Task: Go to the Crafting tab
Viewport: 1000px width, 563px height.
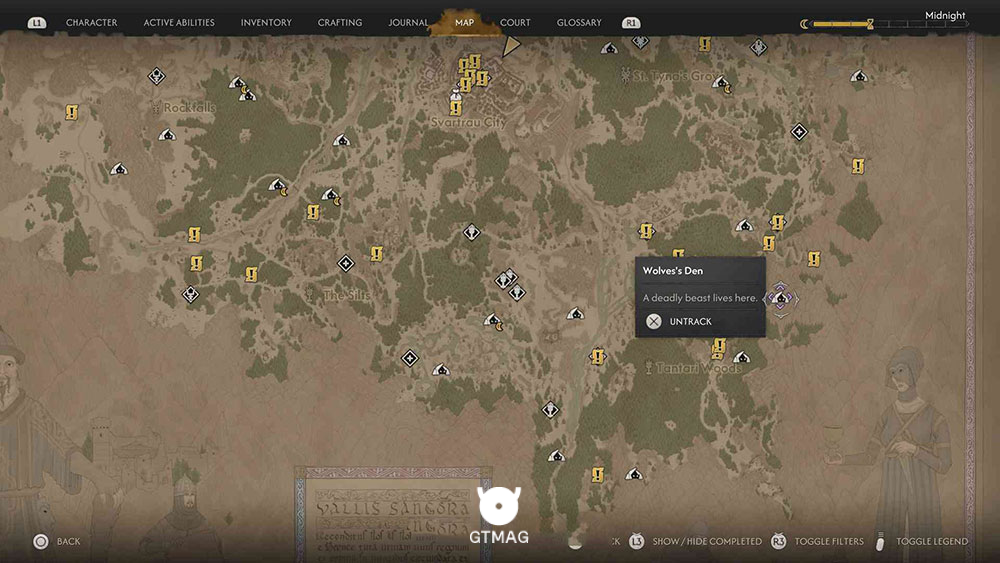Action: (x=339, y=22)
